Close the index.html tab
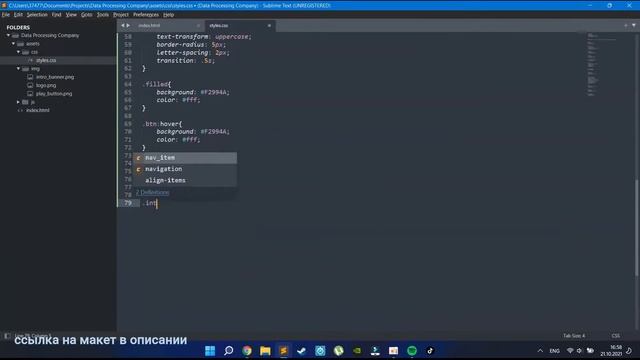The height and width of the screenshot is (360, 640). [199, 26]
